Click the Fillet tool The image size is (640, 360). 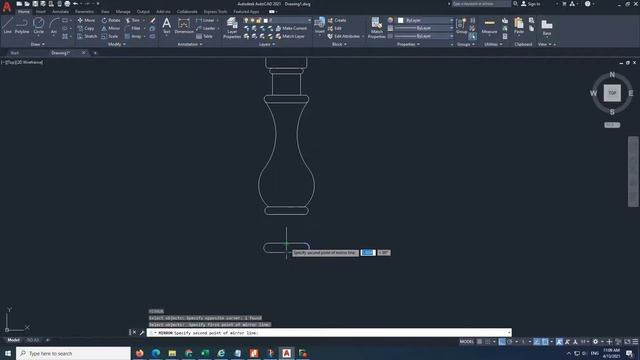click(133, 28)
